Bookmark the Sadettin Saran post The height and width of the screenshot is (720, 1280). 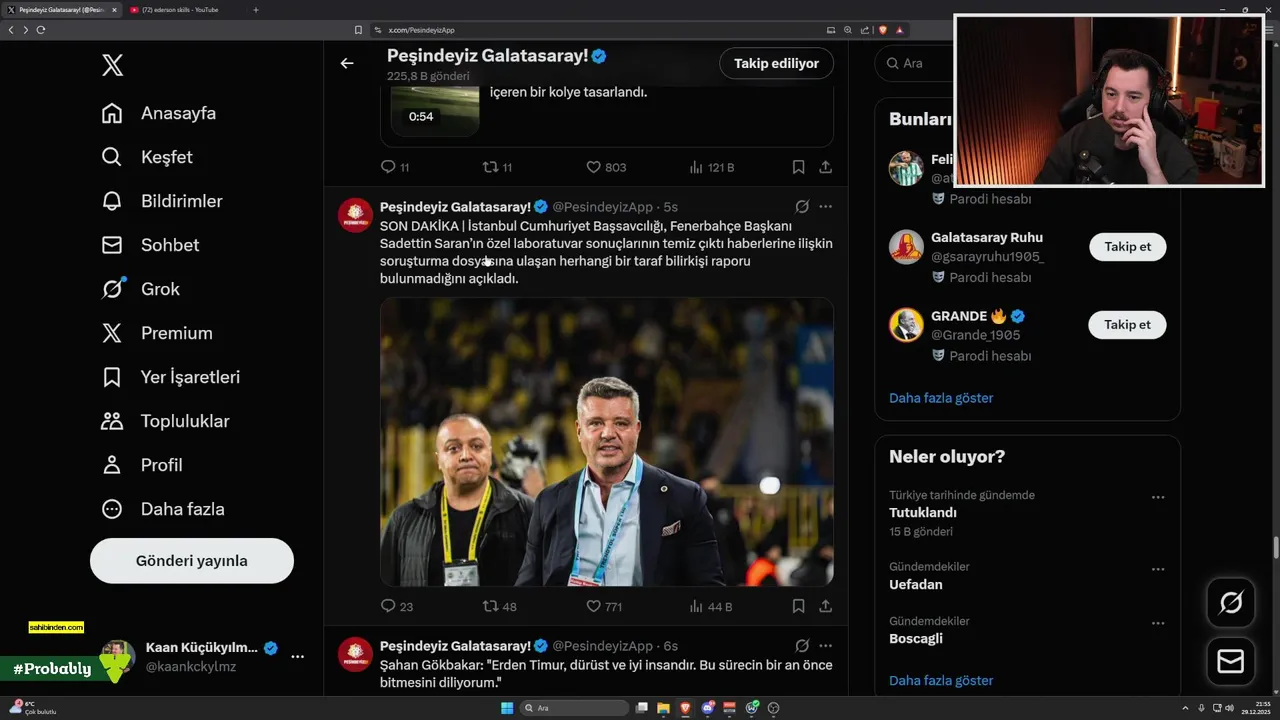click(x=798, y=606)
